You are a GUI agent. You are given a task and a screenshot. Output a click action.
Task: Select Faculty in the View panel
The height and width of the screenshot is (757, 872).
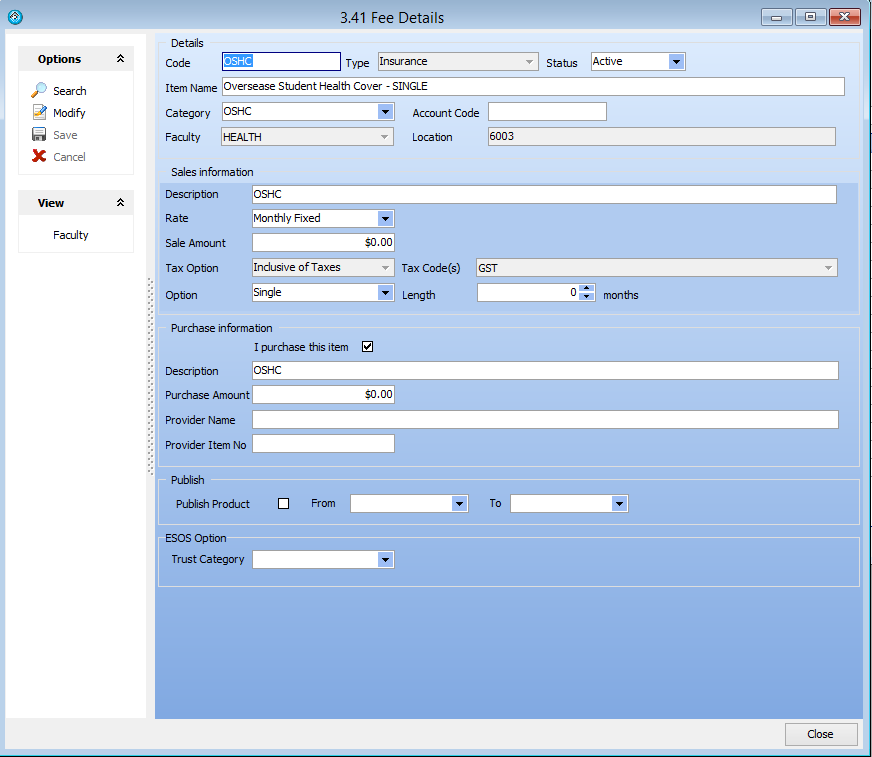point(71,235)
